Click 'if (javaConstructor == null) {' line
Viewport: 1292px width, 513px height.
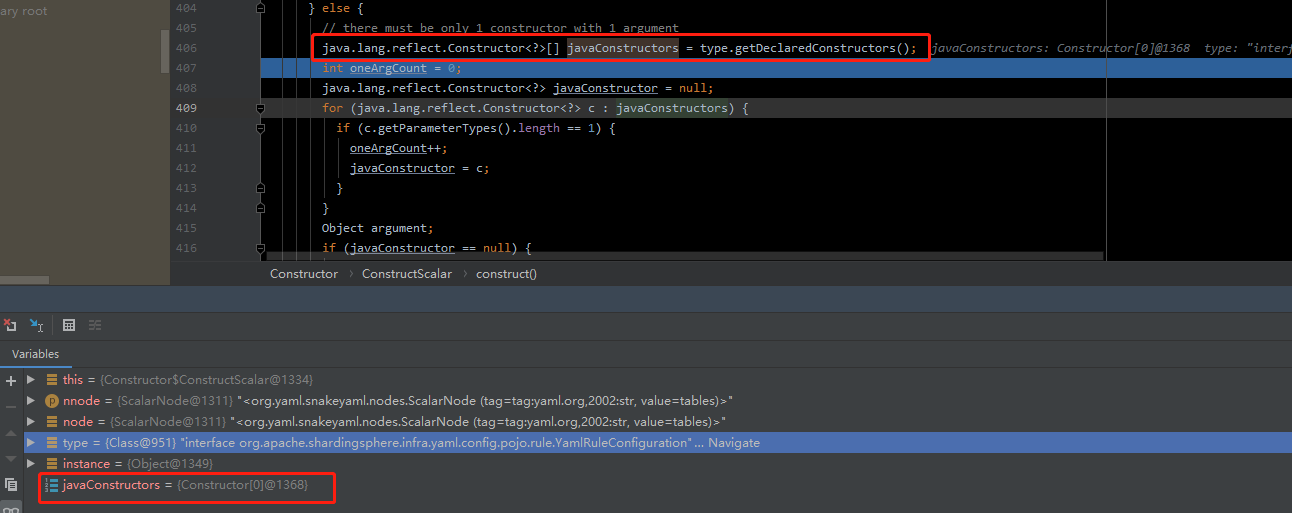pos(426,248)
